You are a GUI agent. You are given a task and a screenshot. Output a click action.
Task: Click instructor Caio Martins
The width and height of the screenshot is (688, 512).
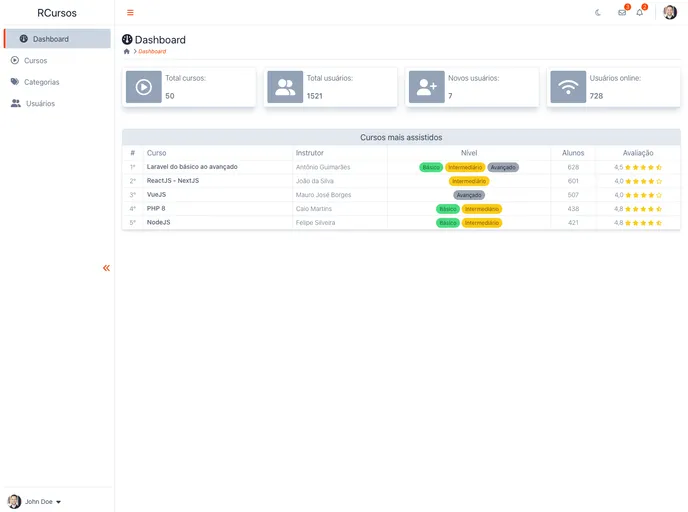pyautogui.click(x=314, y=209)
